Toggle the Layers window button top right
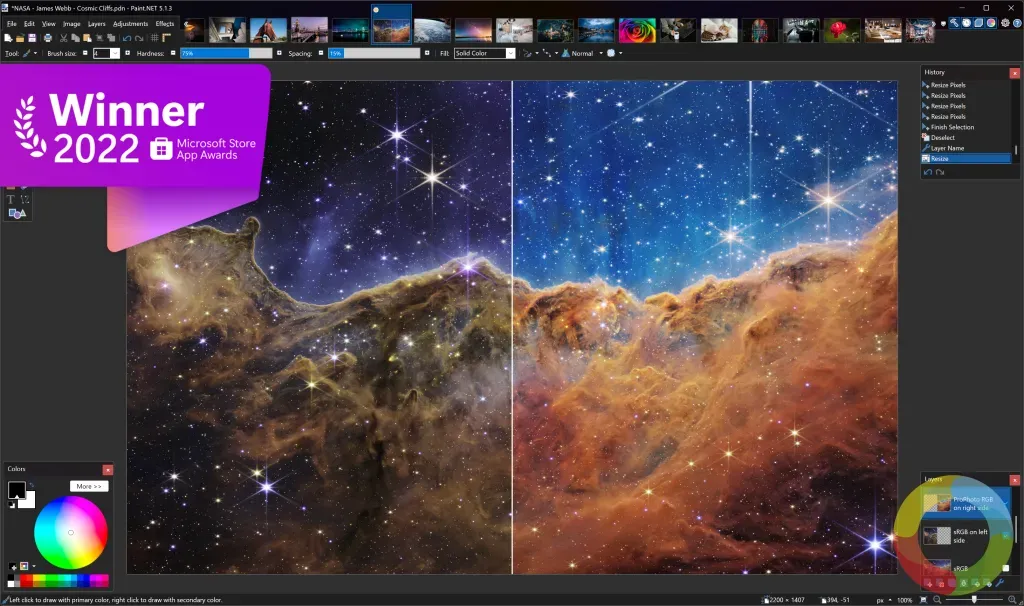1024x606 pixels. pos(979,23)
